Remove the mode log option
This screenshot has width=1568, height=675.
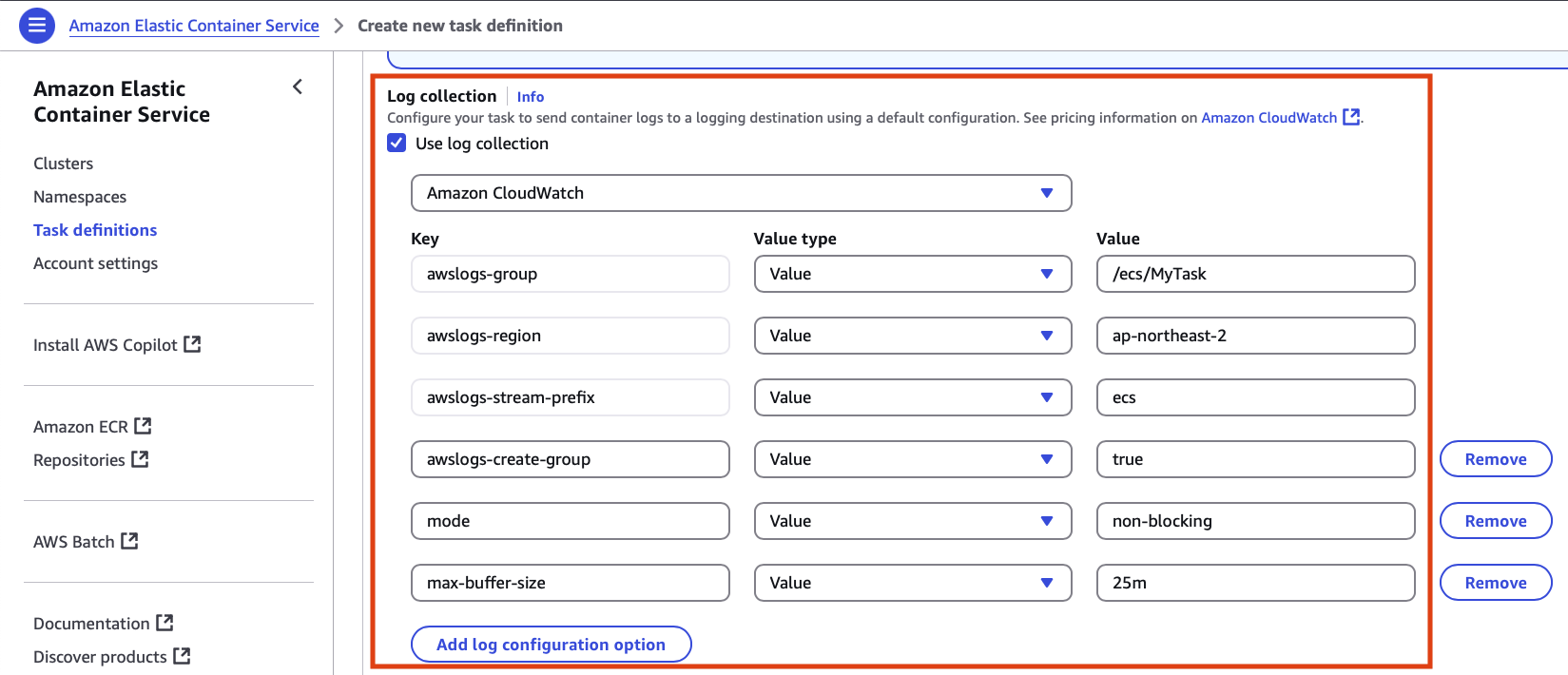point(1496,521)
